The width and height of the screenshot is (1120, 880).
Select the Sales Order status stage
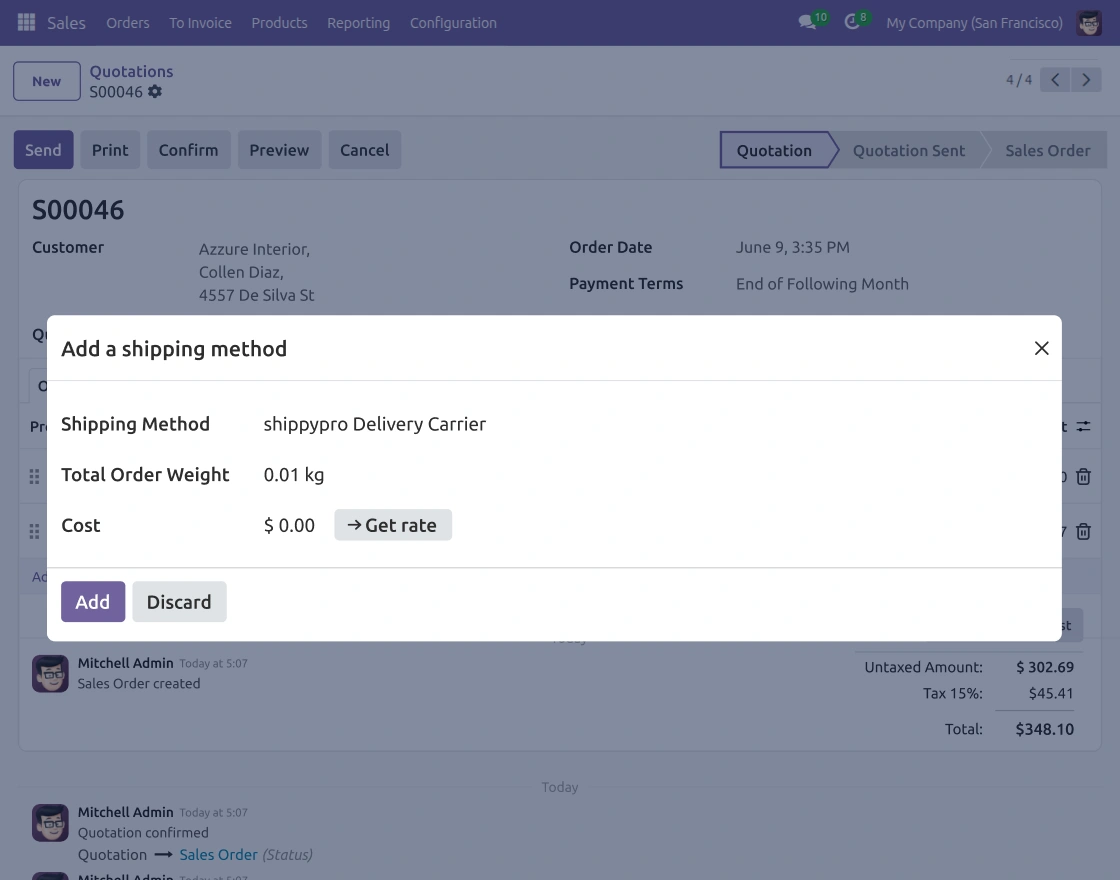(x=1047, y=150)
